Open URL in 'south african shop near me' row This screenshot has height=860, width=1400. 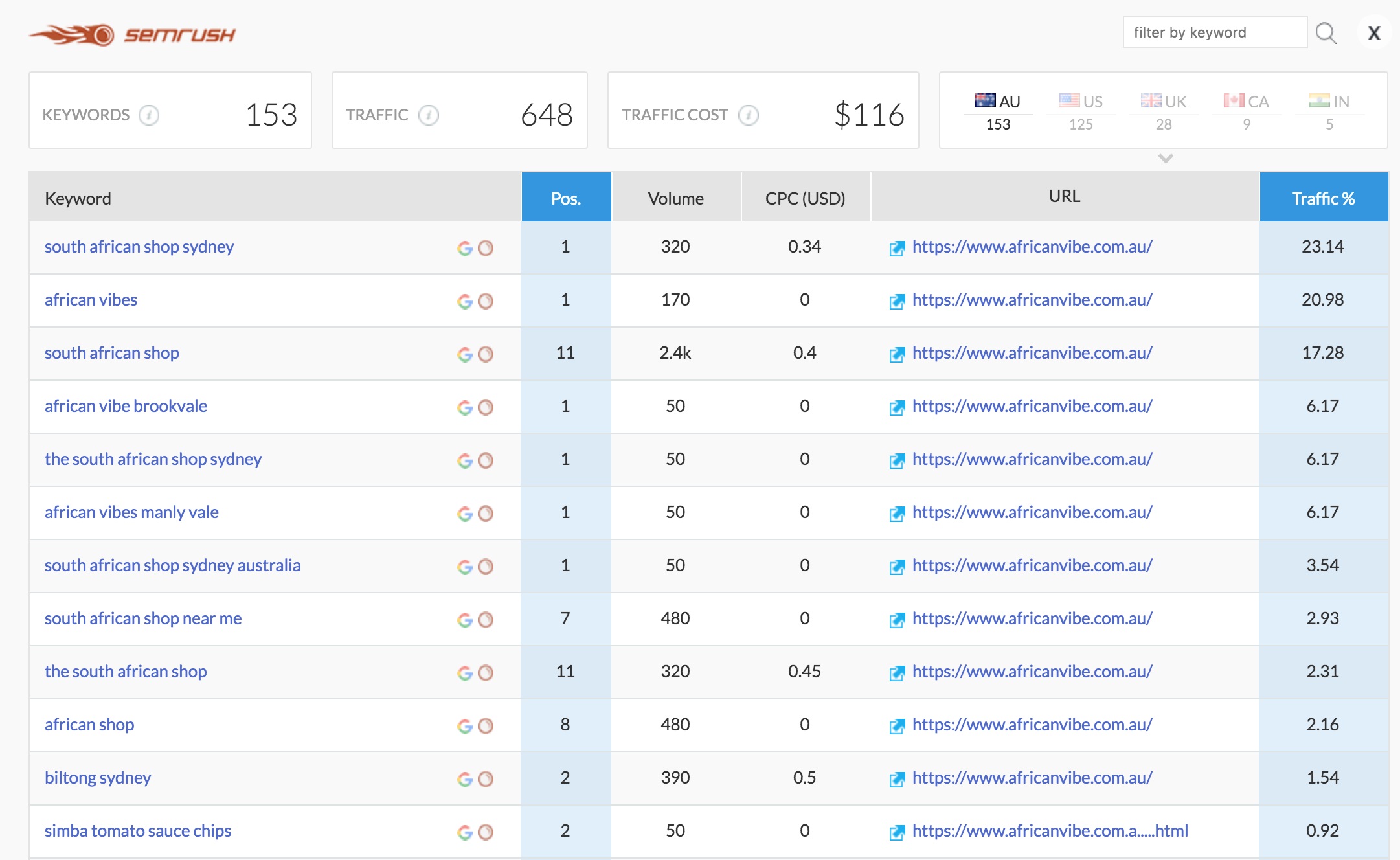[1032, 618]
